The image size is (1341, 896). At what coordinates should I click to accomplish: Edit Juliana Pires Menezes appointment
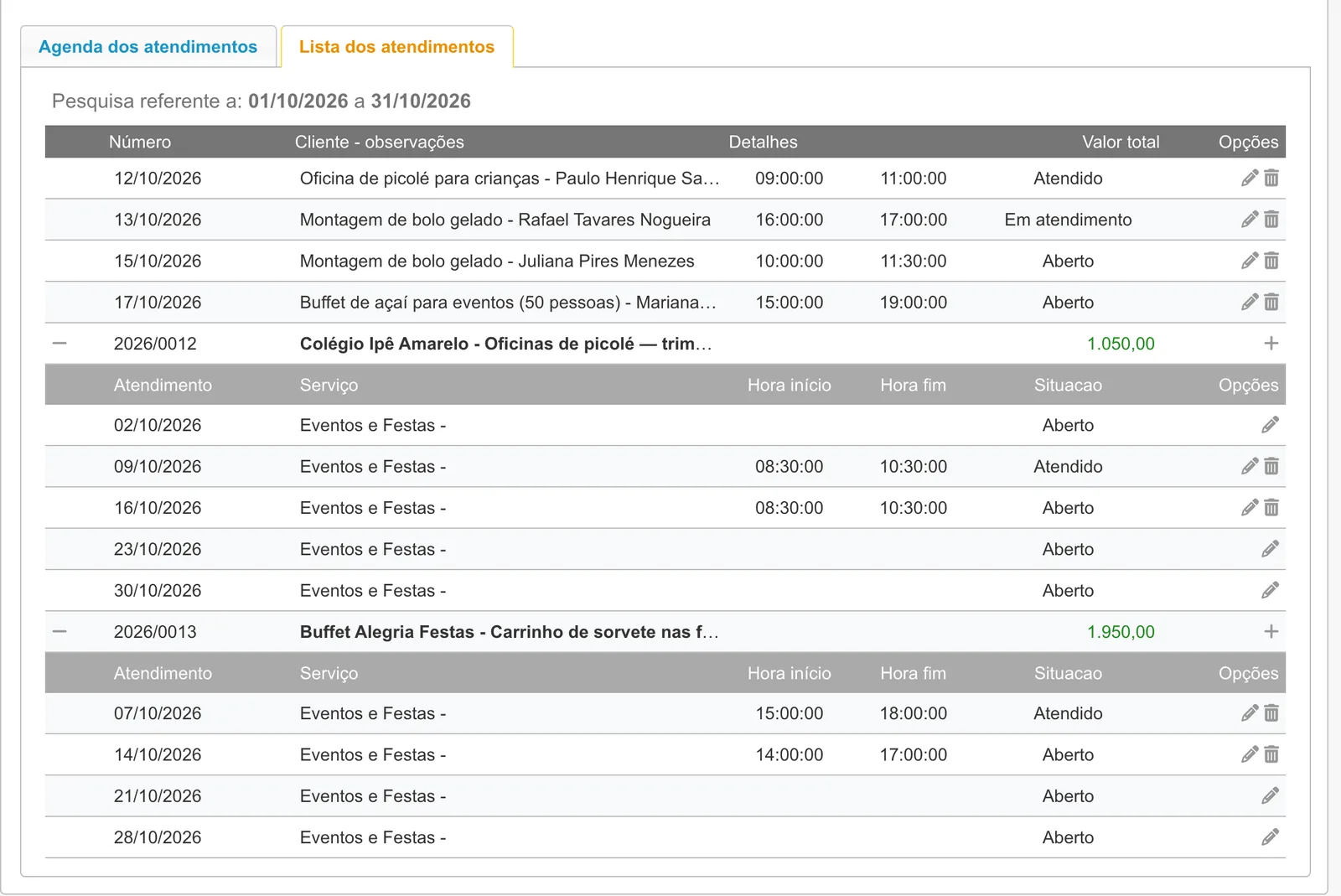[x=1250, y=261]
